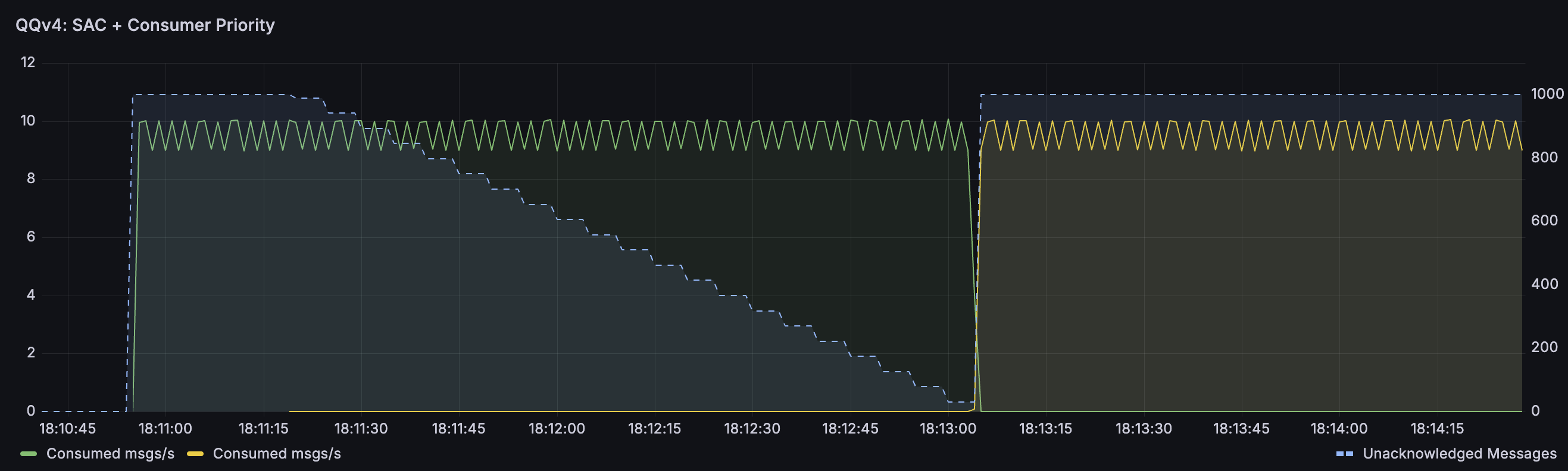The height and width of the screenshot is (471, 1568).
Task: Click the 18:13:00 time axis label
Action: pyautogui.click(x=948, y=428)
